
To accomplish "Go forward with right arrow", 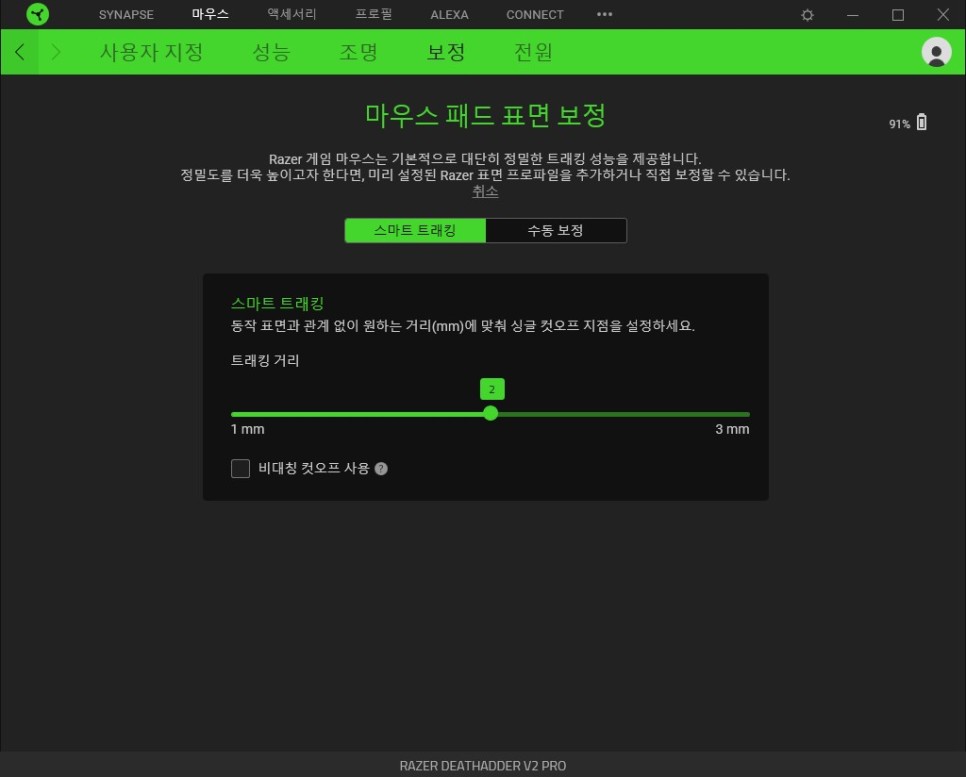I will 56,52.
